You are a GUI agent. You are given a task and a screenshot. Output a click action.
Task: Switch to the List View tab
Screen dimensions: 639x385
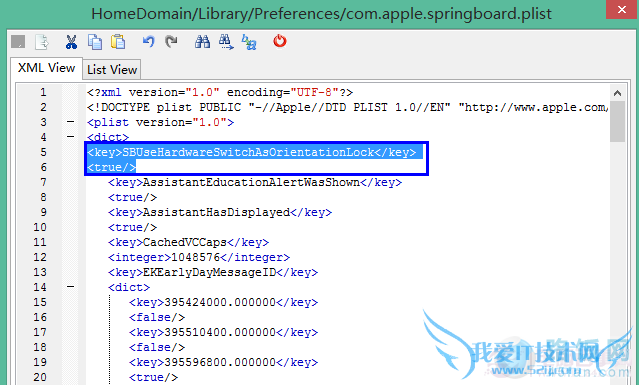(112, 70)
